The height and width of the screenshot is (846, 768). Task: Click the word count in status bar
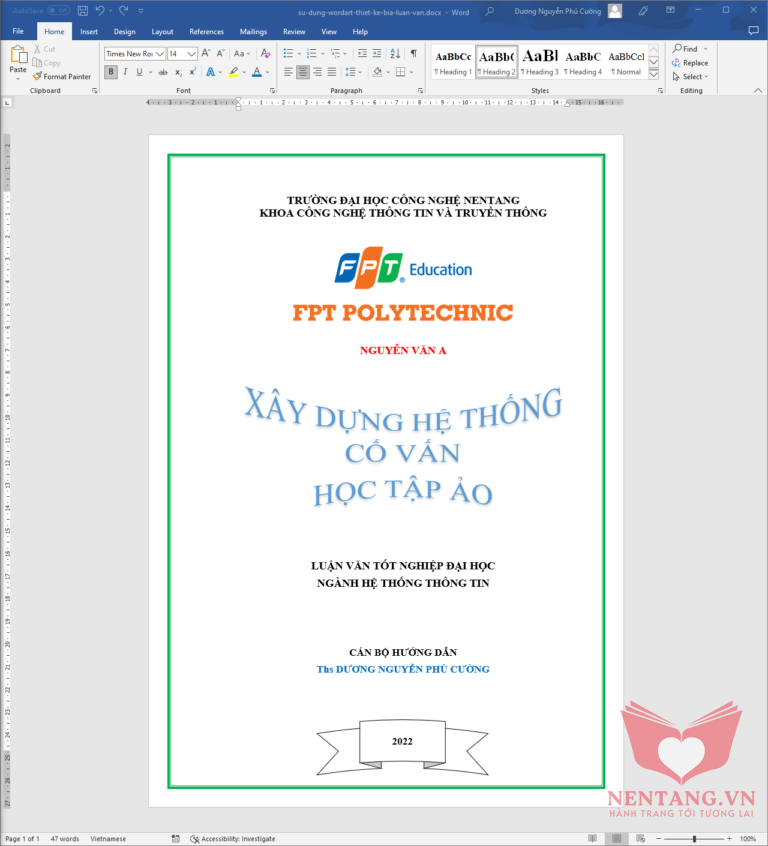click(x=65, y=838)
